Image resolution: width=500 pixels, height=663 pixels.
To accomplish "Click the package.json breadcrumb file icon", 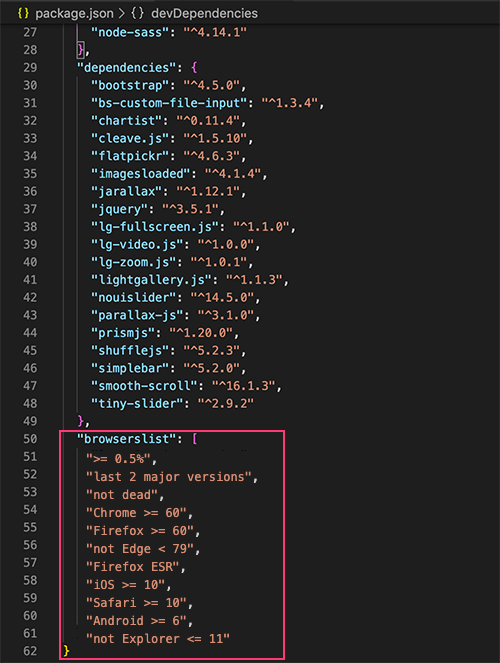I will point(23,14).
